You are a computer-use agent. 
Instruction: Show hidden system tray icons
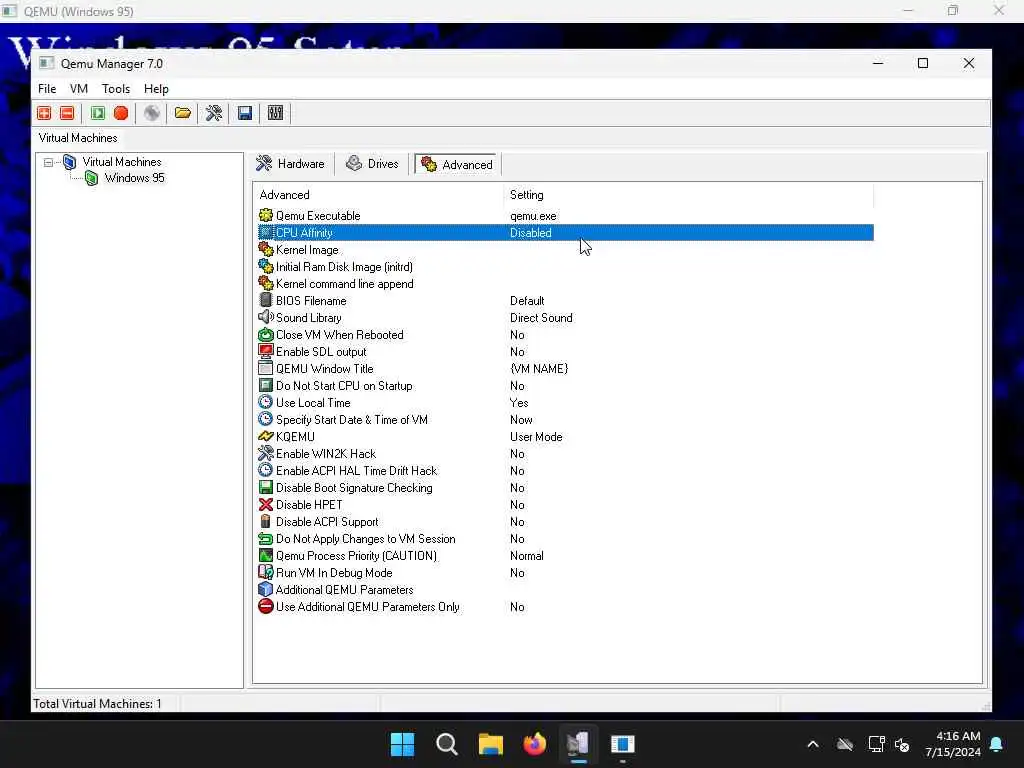[813, 744]
